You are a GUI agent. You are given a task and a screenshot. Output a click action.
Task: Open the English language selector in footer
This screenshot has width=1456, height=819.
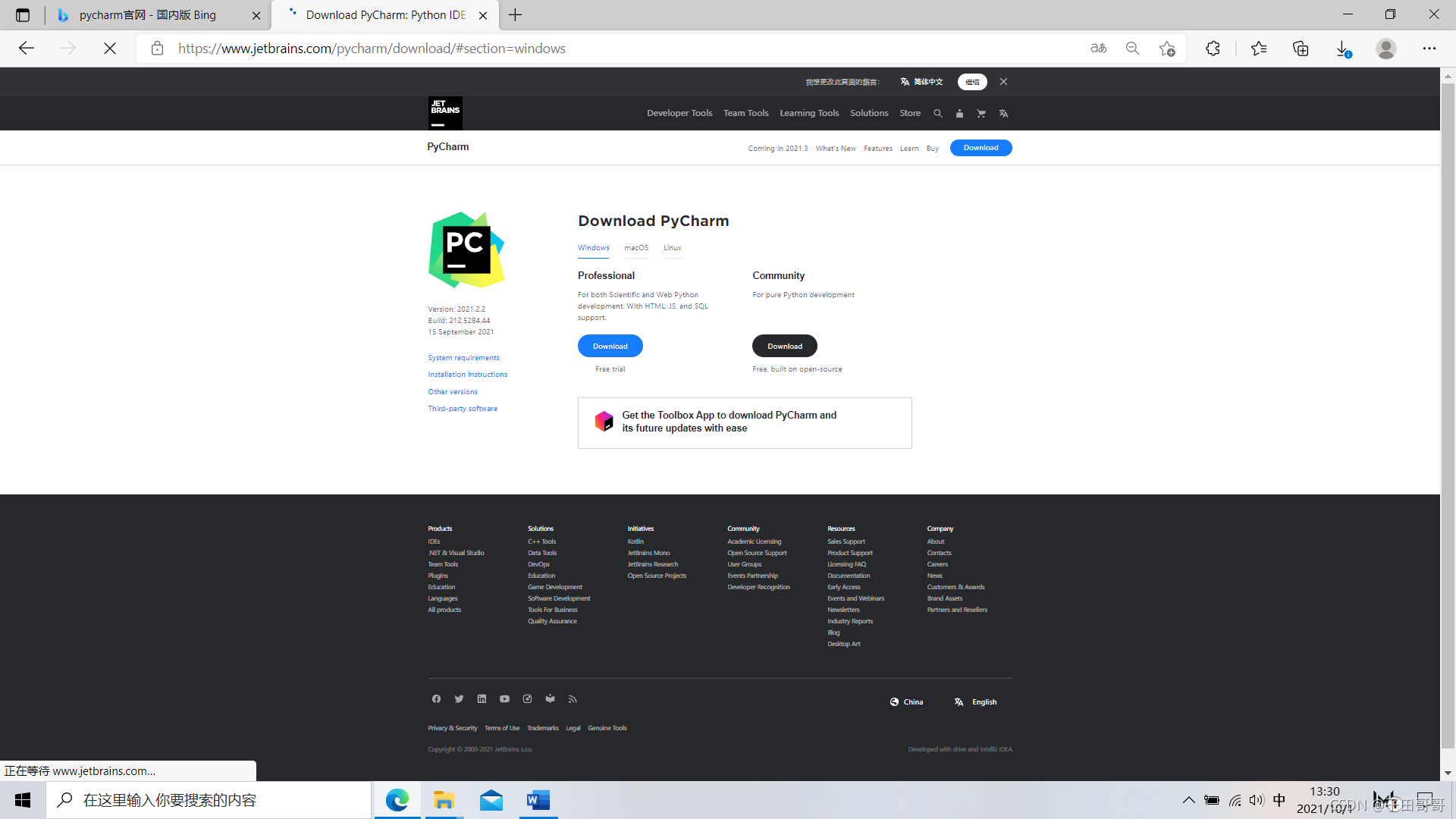[x=976, y=701]
